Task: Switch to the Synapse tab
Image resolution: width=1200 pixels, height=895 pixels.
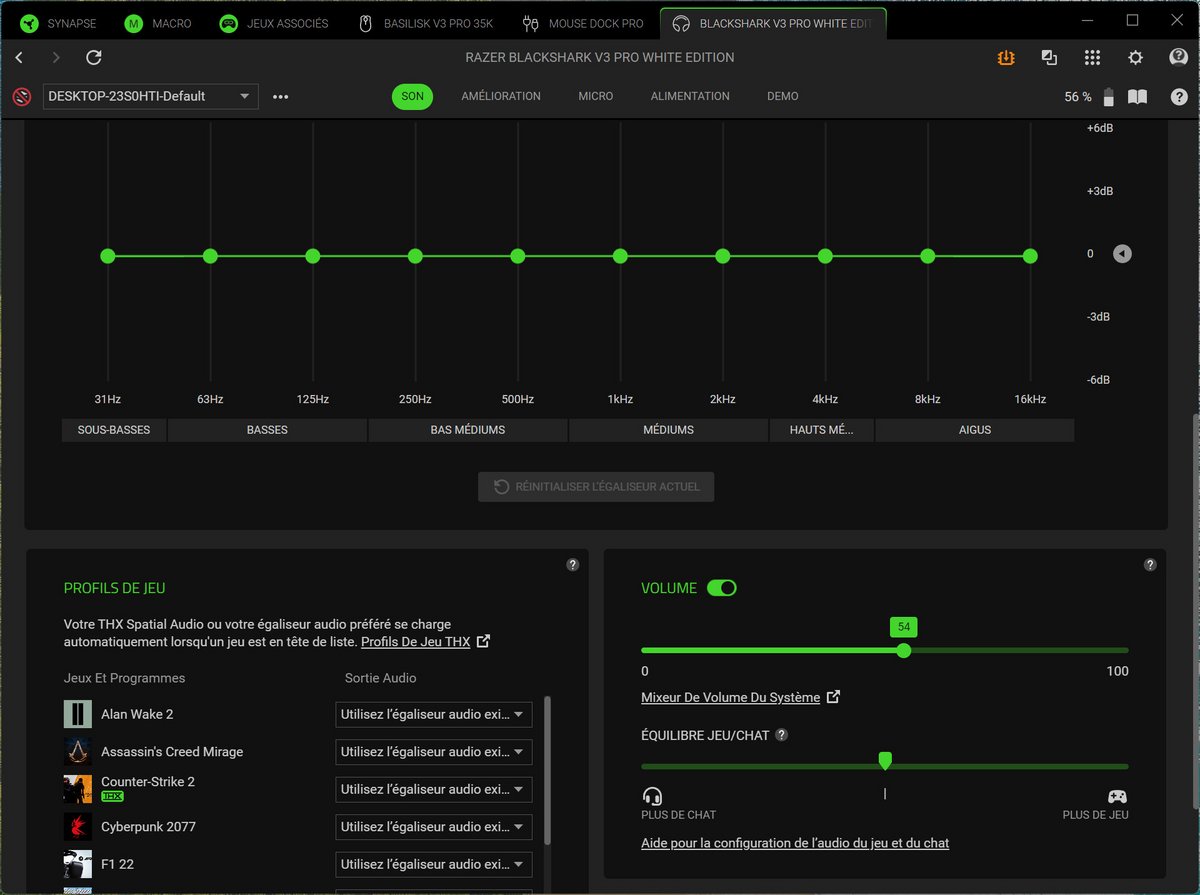Action: click(59, 23)
